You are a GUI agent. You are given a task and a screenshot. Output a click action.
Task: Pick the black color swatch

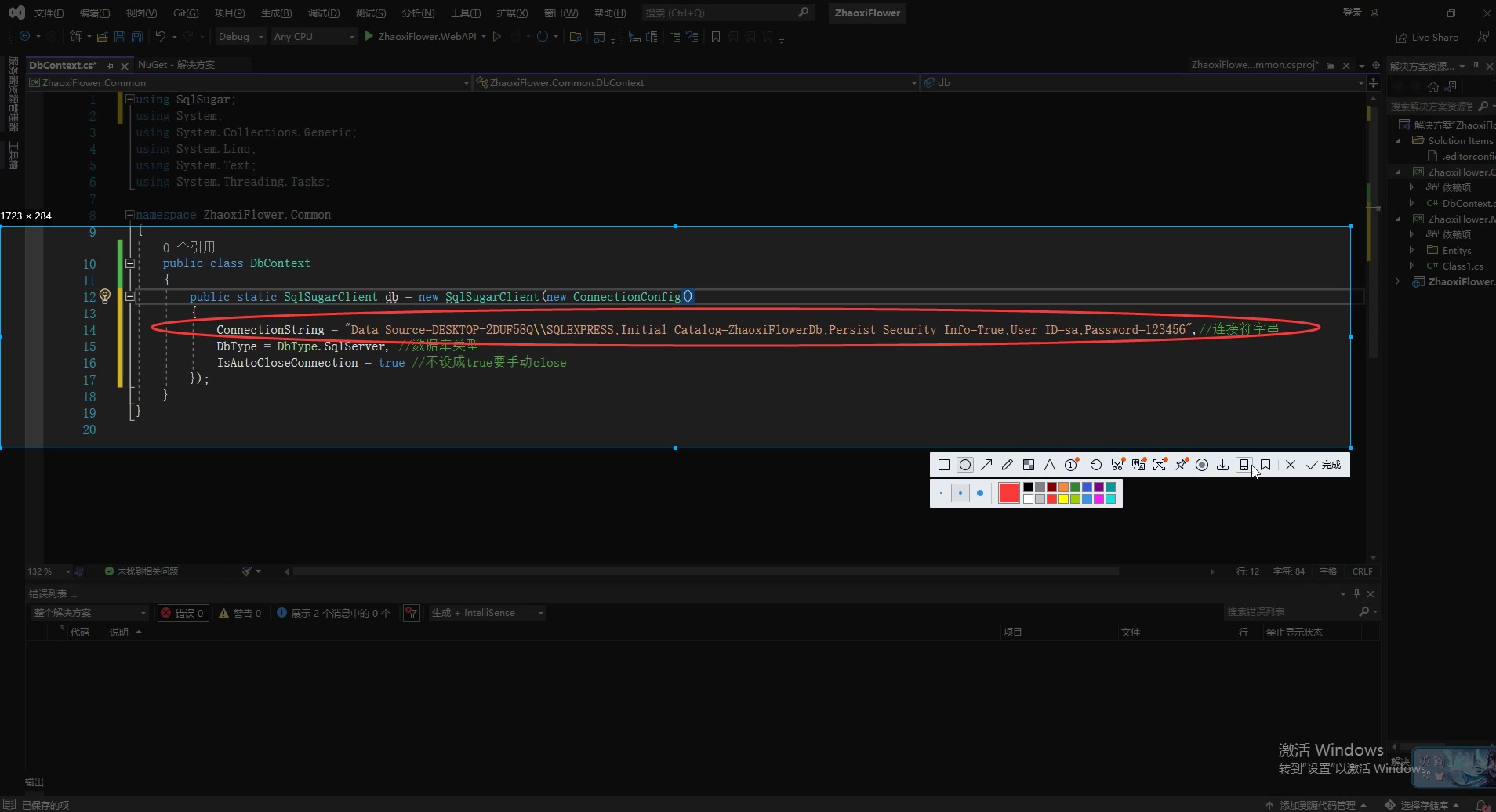point(1028,487)
